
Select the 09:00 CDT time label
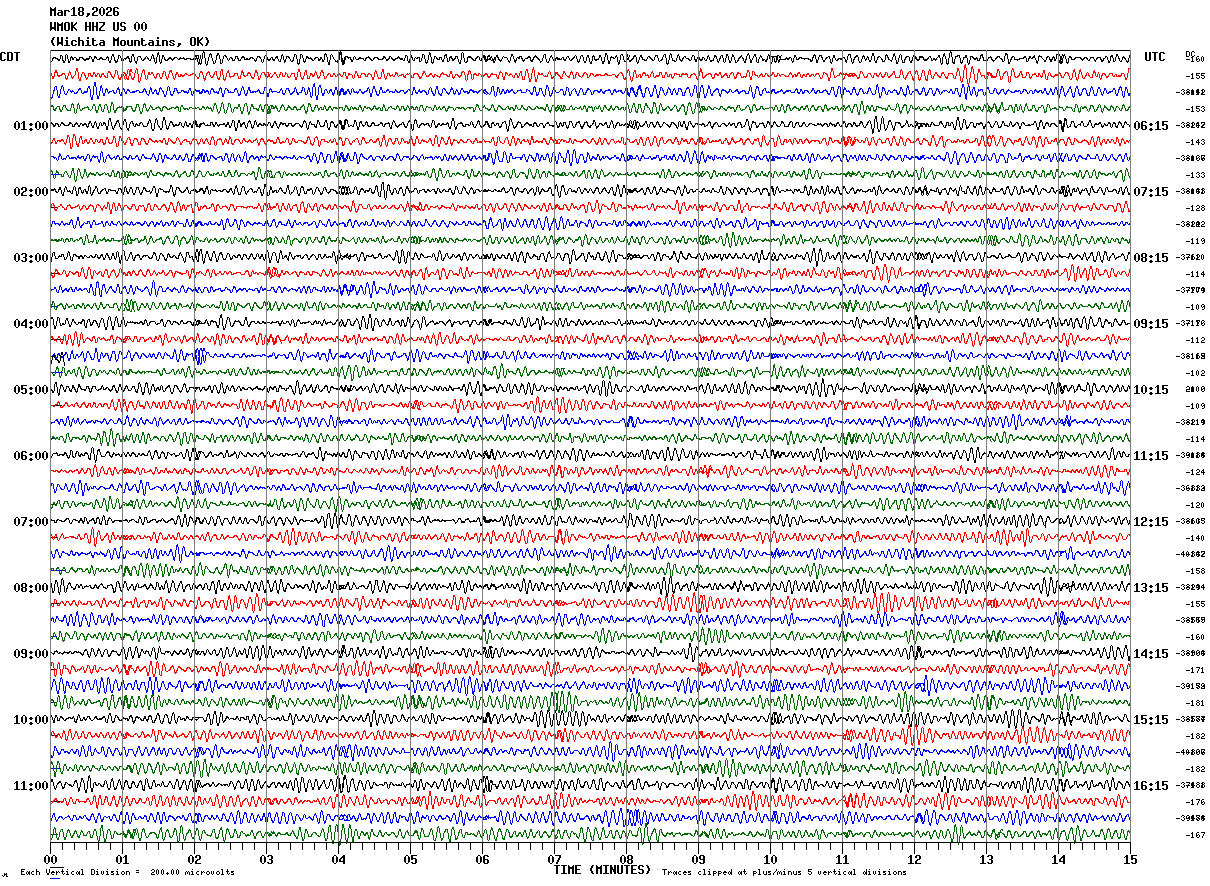coord(31,654)
